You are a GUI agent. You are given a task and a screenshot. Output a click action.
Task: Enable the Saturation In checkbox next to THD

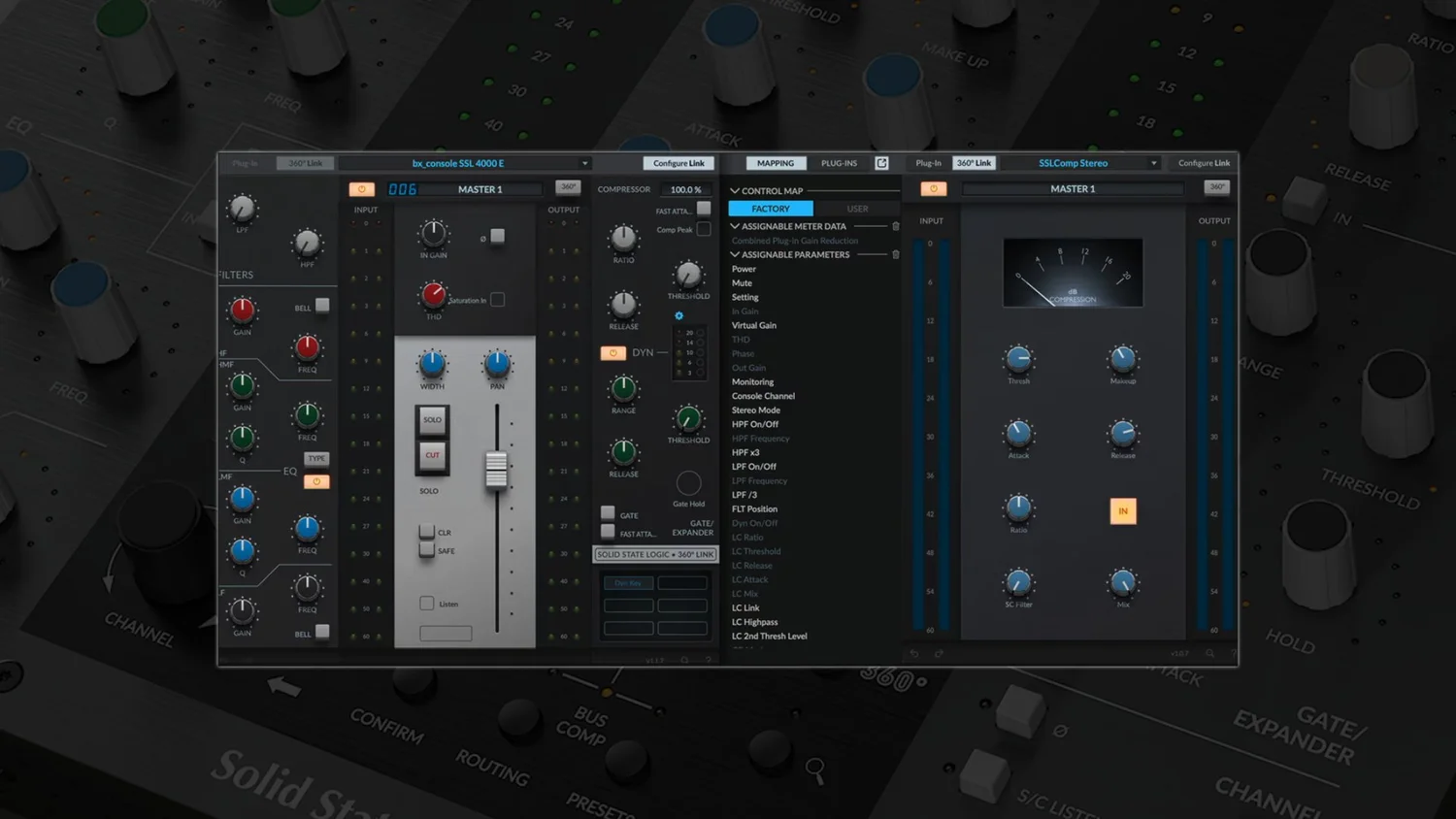[x=497, y=300]
